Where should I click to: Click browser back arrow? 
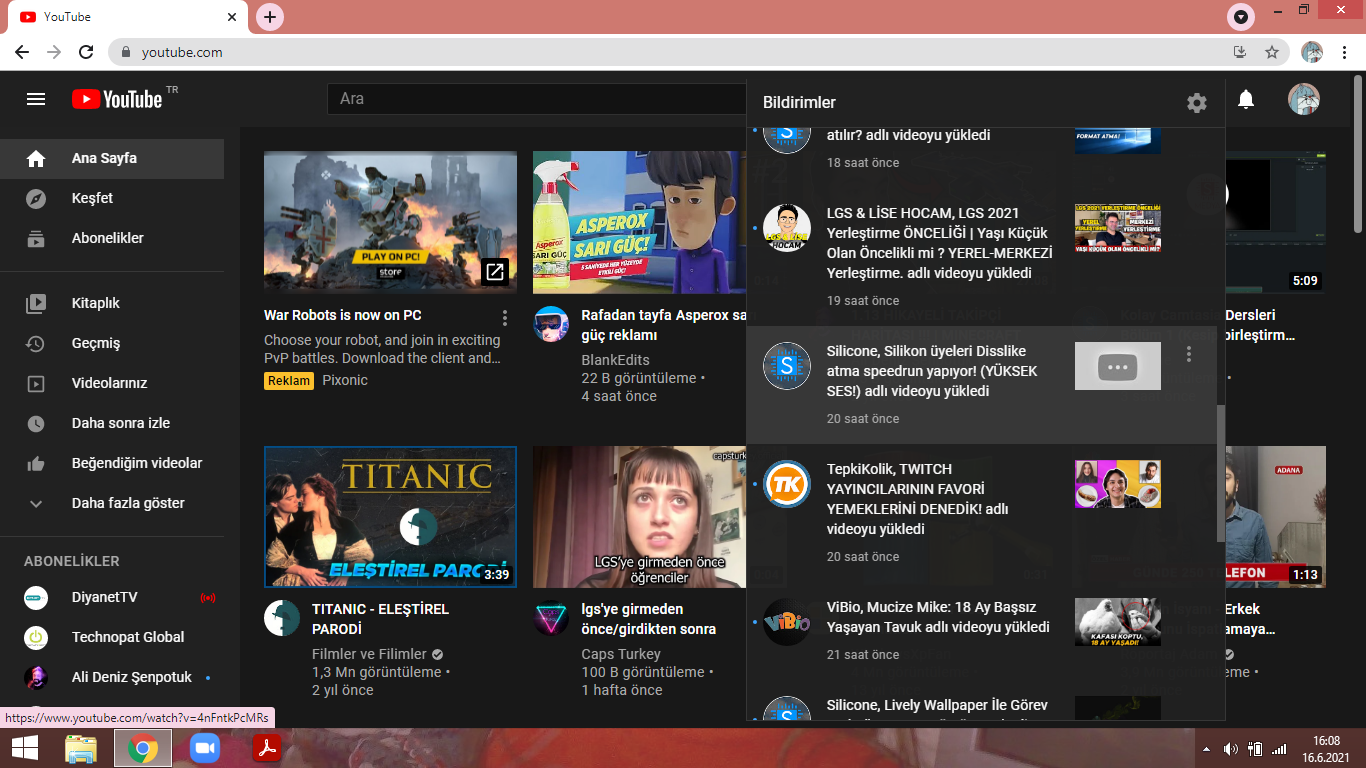[x=22, y=52]
